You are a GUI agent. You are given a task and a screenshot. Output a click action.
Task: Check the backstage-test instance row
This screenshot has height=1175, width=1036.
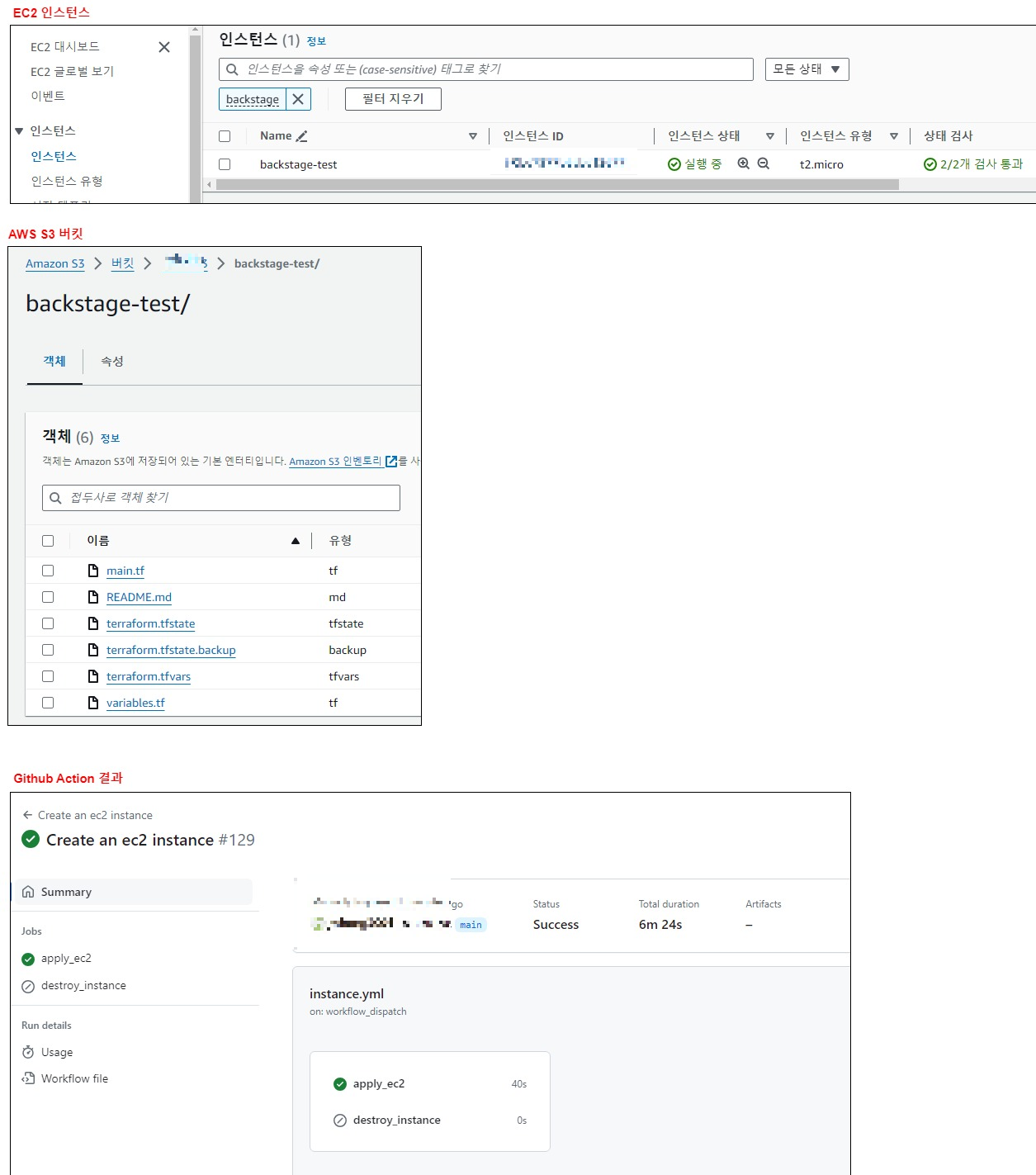click(x=225, y=164)
